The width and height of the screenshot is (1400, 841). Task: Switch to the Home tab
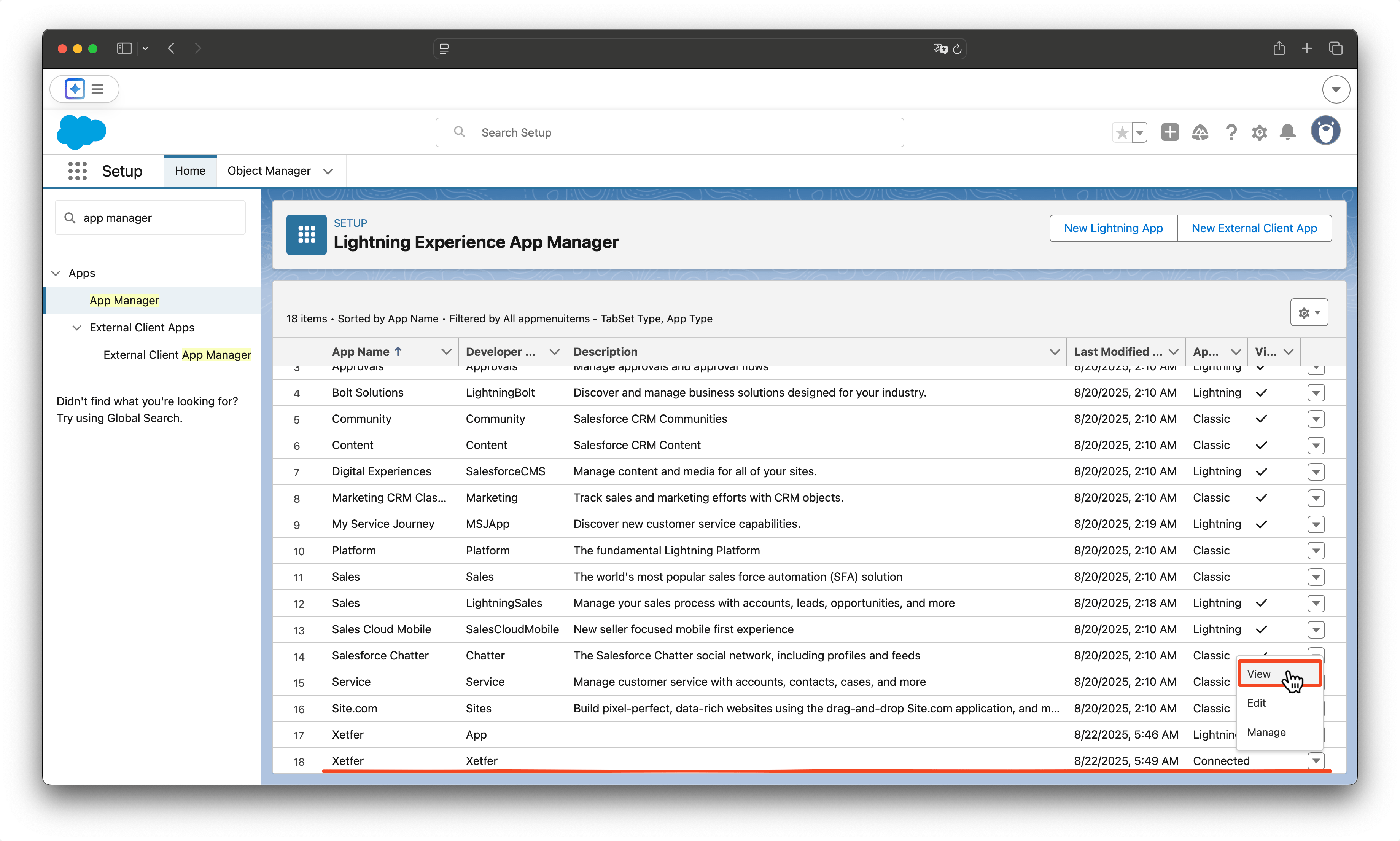pos(190,170)
